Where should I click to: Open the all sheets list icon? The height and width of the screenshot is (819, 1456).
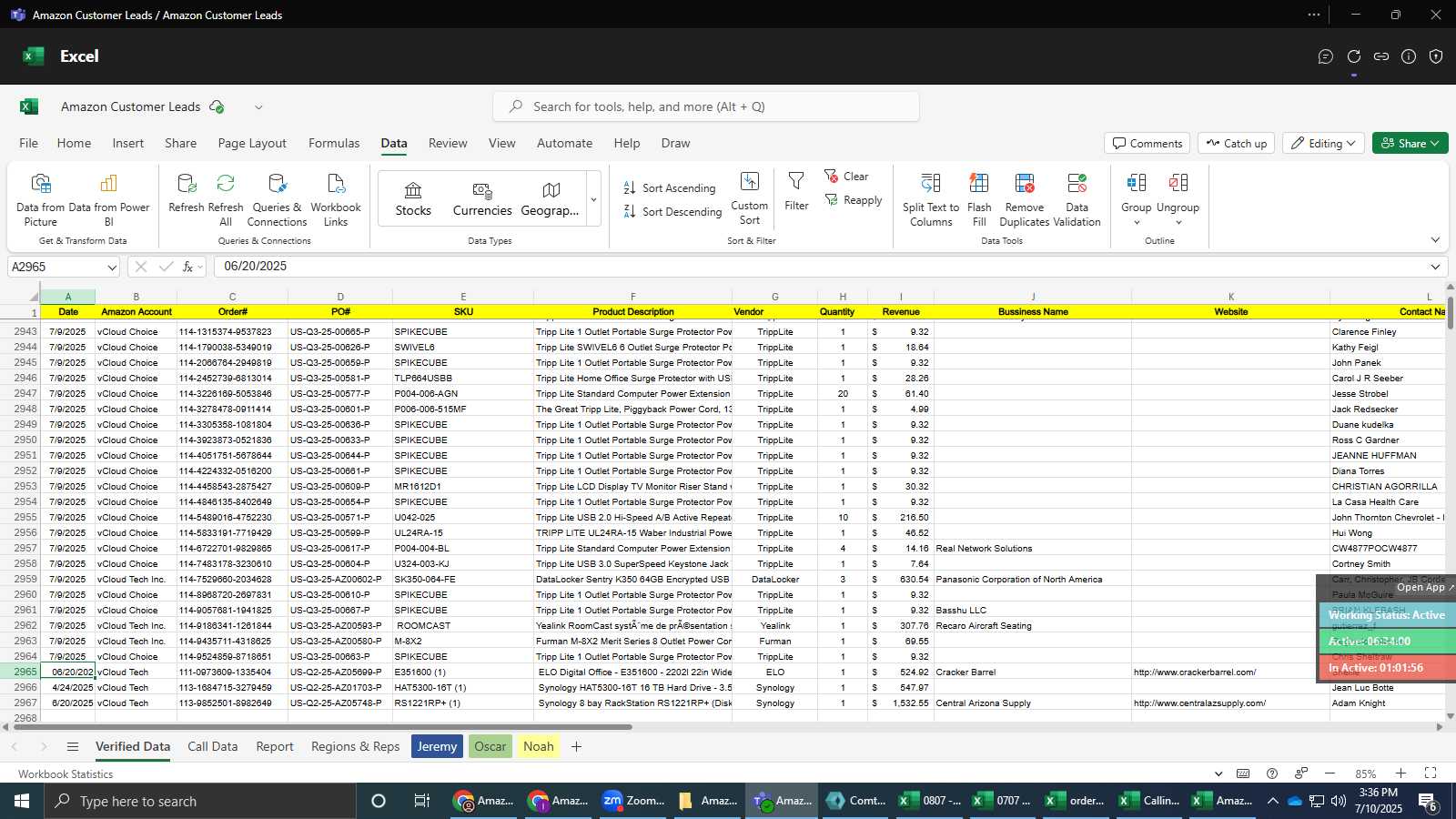tap(73, 747)
